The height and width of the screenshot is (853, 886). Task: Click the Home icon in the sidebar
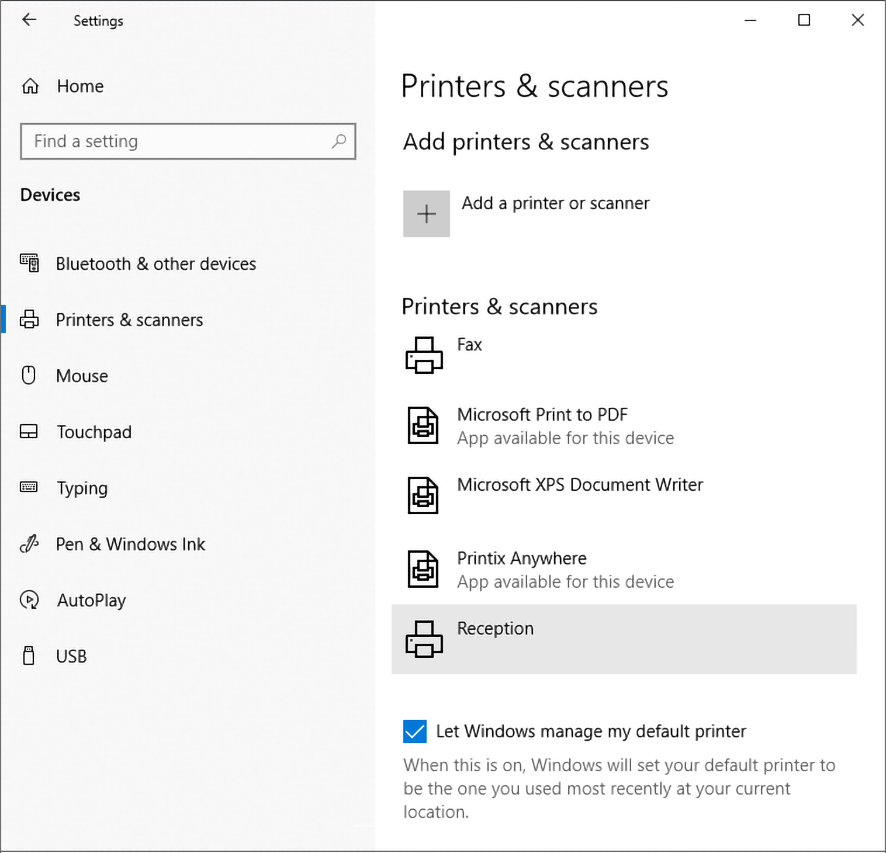click(31, 86)
